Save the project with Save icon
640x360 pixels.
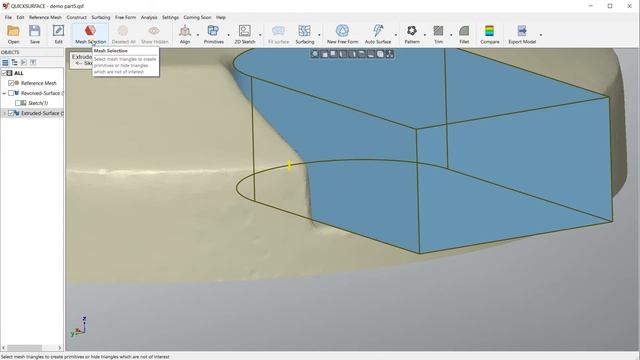point(35,34)
